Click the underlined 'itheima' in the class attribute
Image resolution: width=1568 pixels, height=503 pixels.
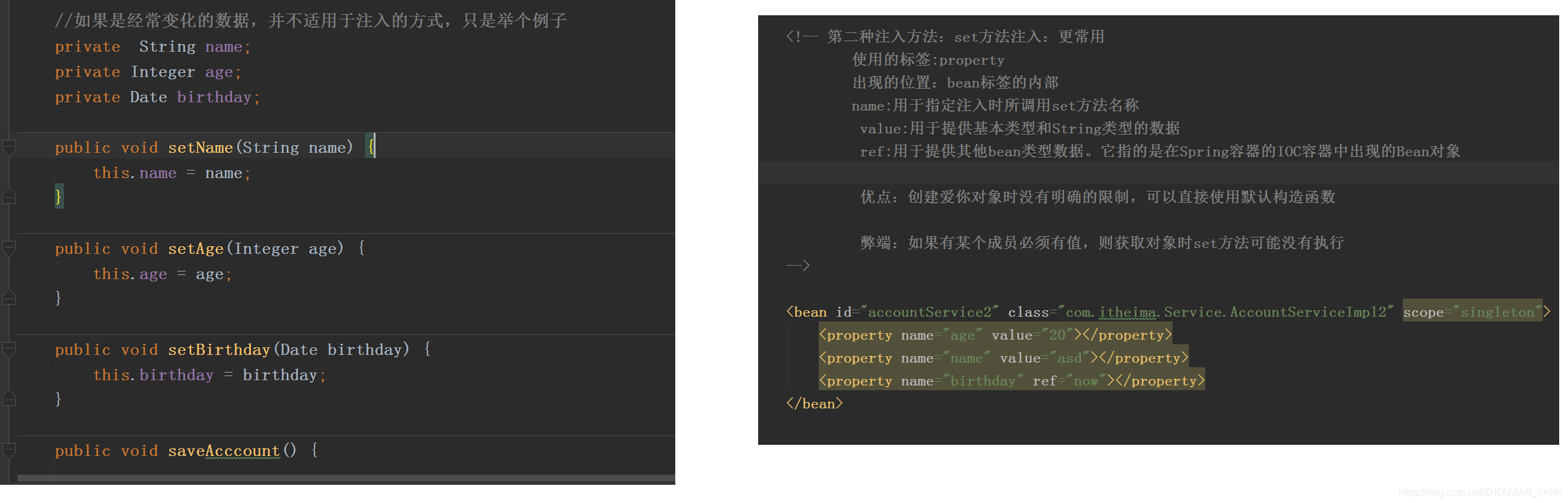tap(1127, 313)
